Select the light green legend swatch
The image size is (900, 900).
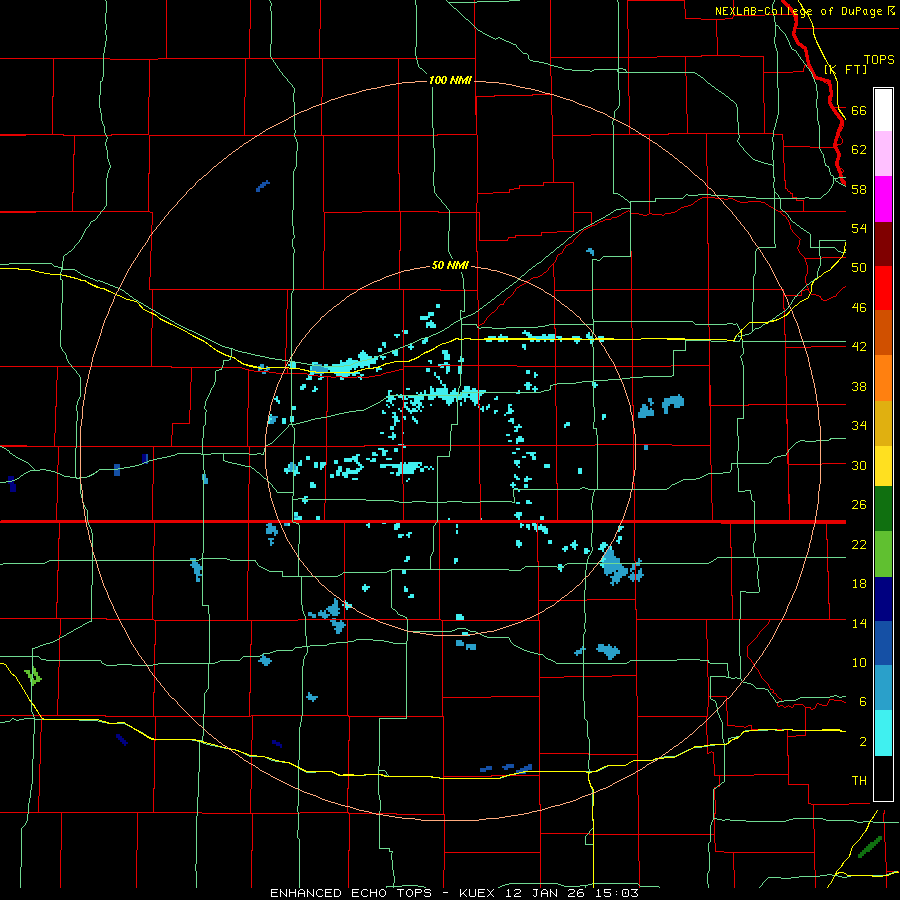(x=883, y=554)
